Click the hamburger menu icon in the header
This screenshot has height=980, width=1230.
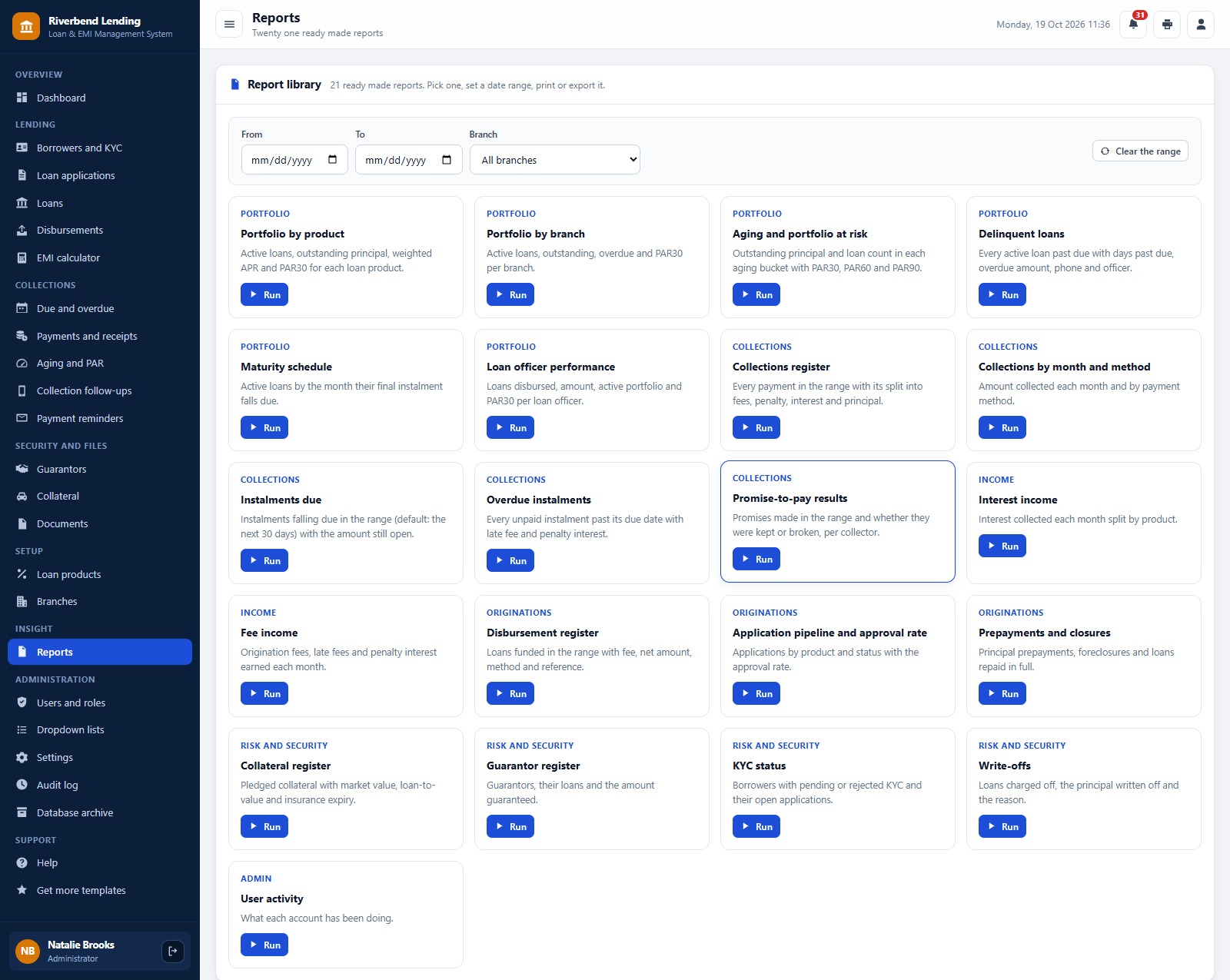(x=229, y=25)
